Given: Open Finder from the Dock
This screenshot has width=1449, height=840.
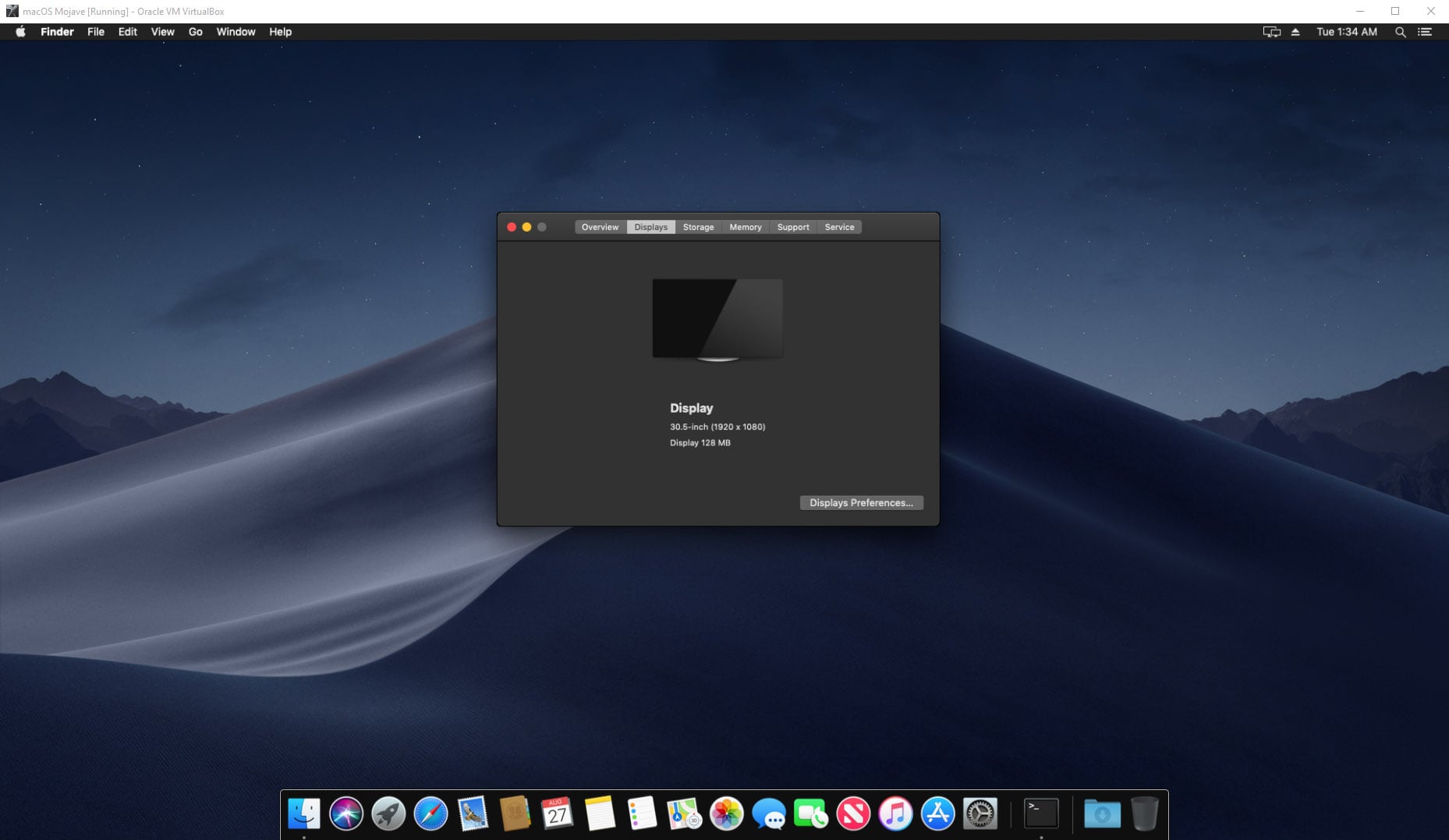Looking at the screenshot, I should [304, 814].
